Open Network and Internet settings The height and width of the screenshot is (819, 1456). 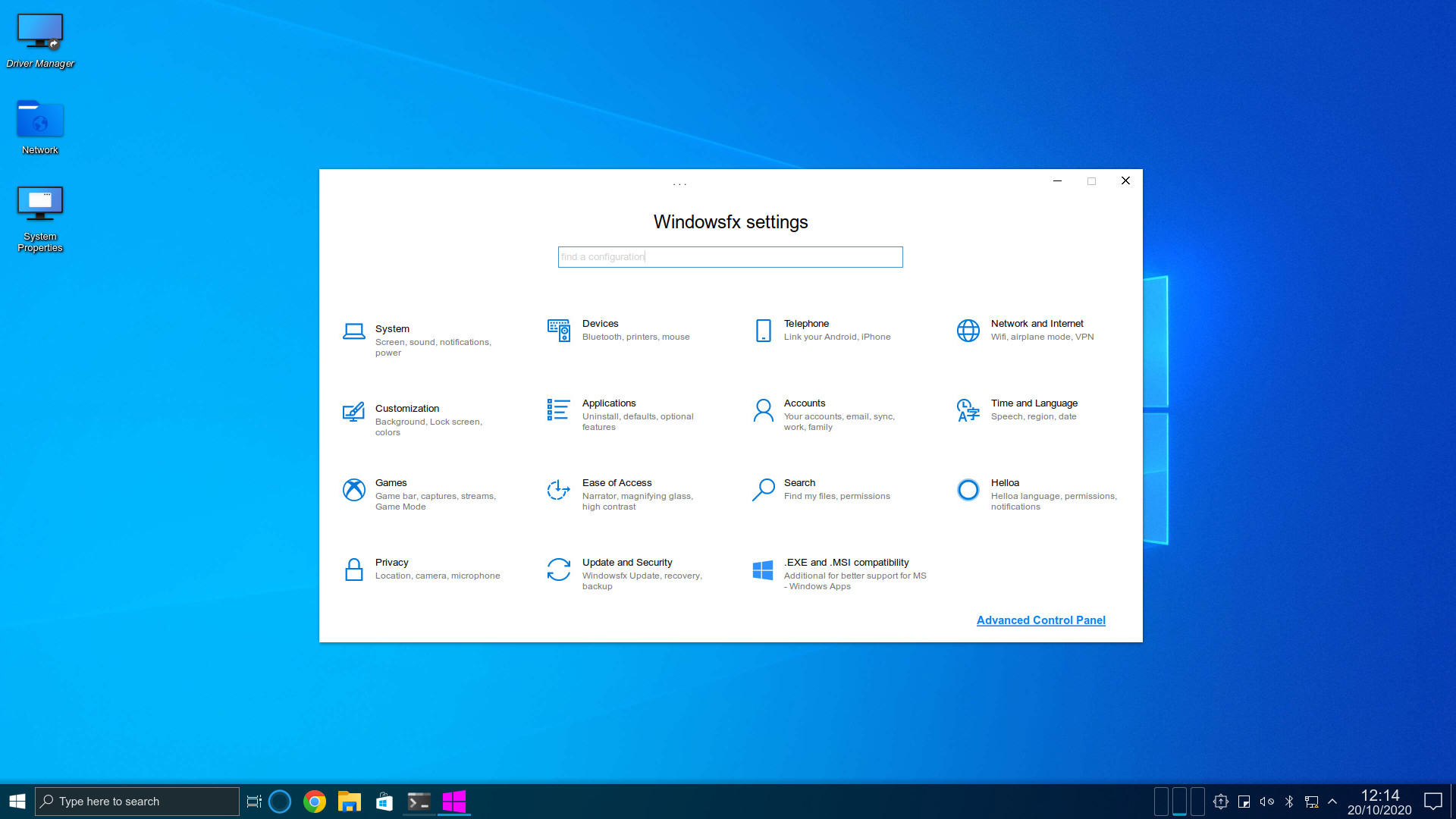(x=1037, y=329)
